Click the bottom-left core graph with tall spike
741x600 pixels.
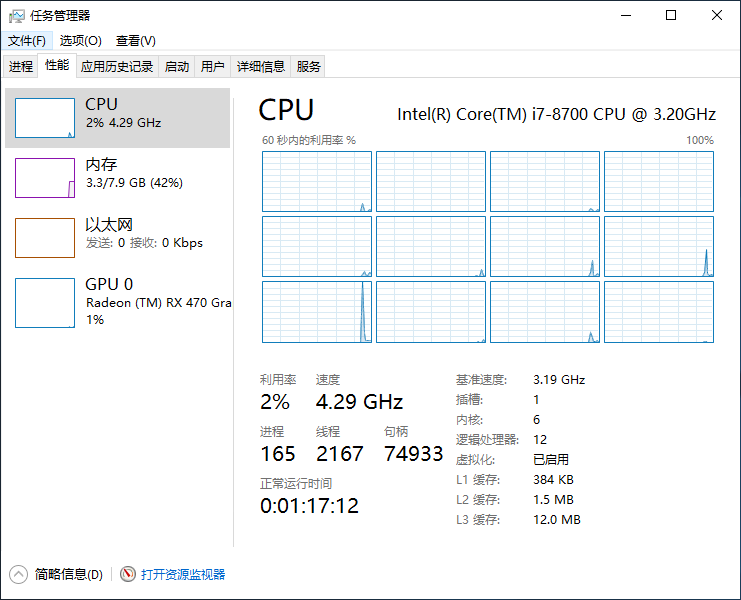pos(316,311)
